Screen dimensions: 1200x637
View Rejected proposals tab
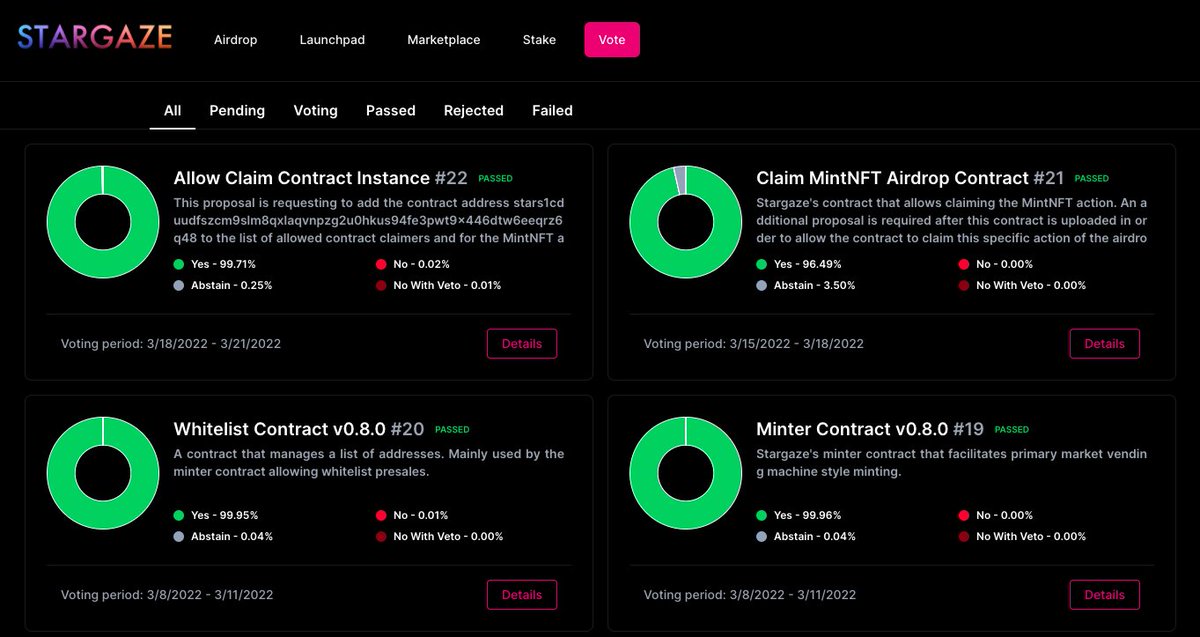474,111
